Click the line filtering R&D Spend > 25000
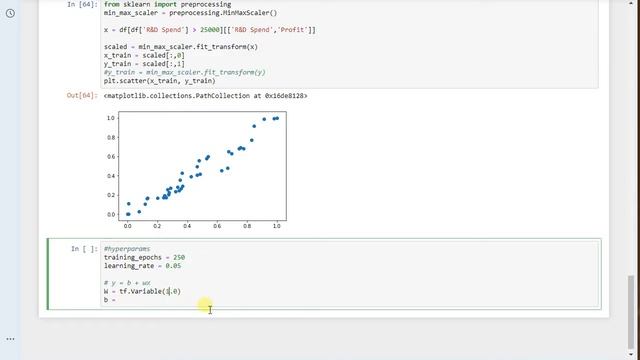 click(209, 30)
